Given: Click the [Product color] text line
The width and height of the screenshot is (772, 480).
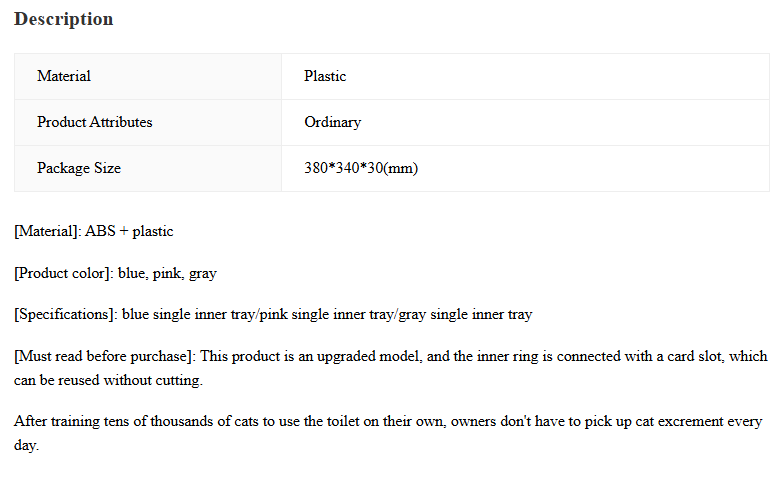Looking at the screenshot, I should pyautogui.click(x=115, y=273).
